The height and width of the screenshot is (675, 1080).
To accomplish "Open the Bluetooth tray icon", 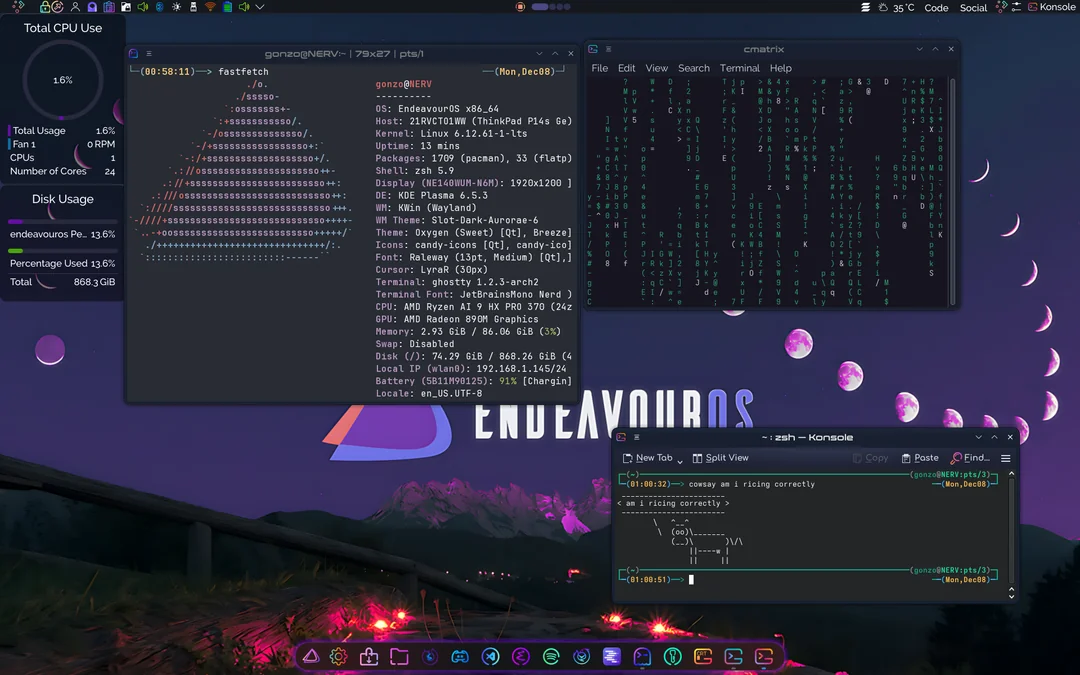I will tap(159, 7).
